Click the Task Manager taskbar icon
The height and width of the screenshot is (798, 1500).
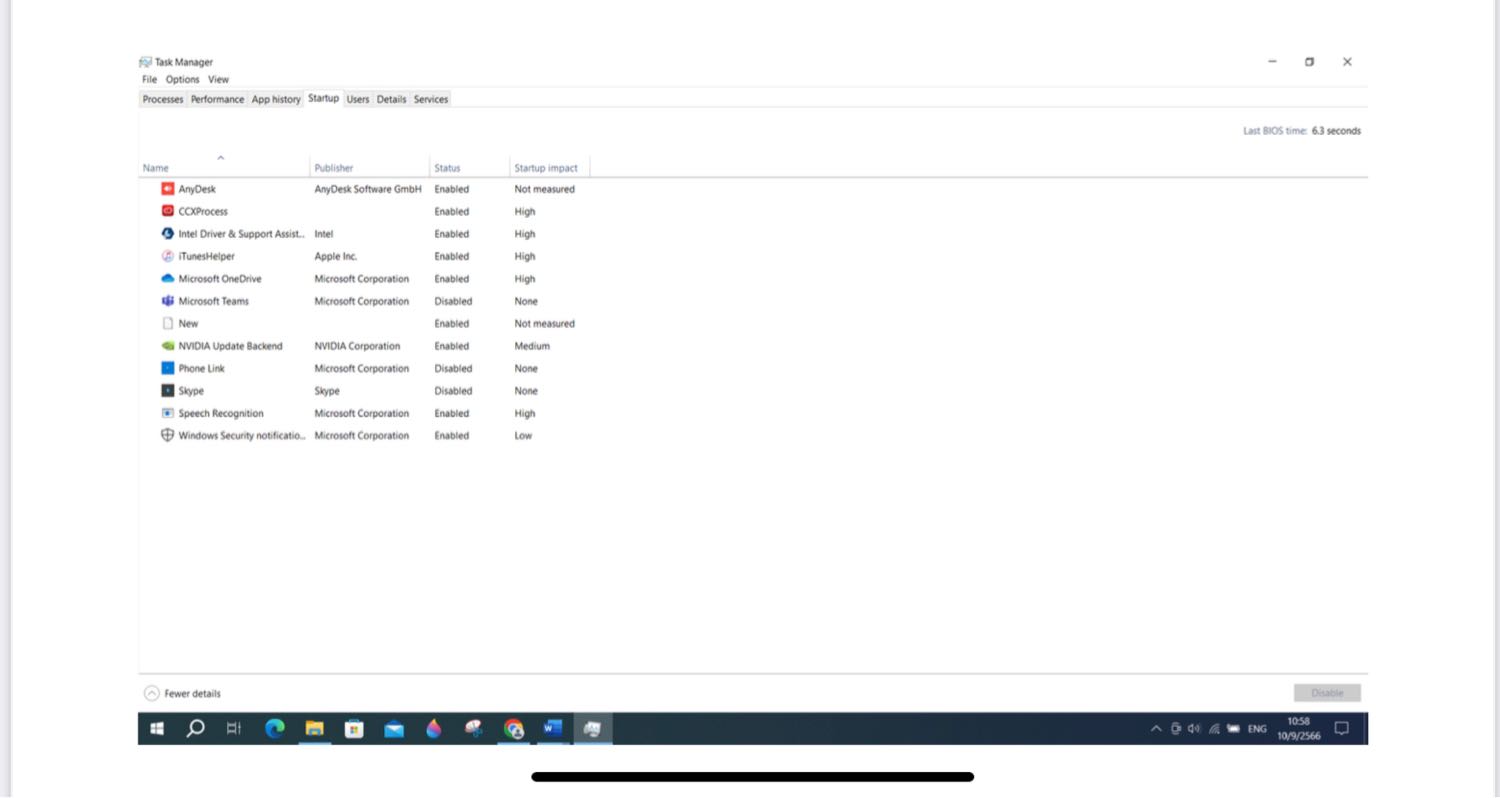coord(592,729)
